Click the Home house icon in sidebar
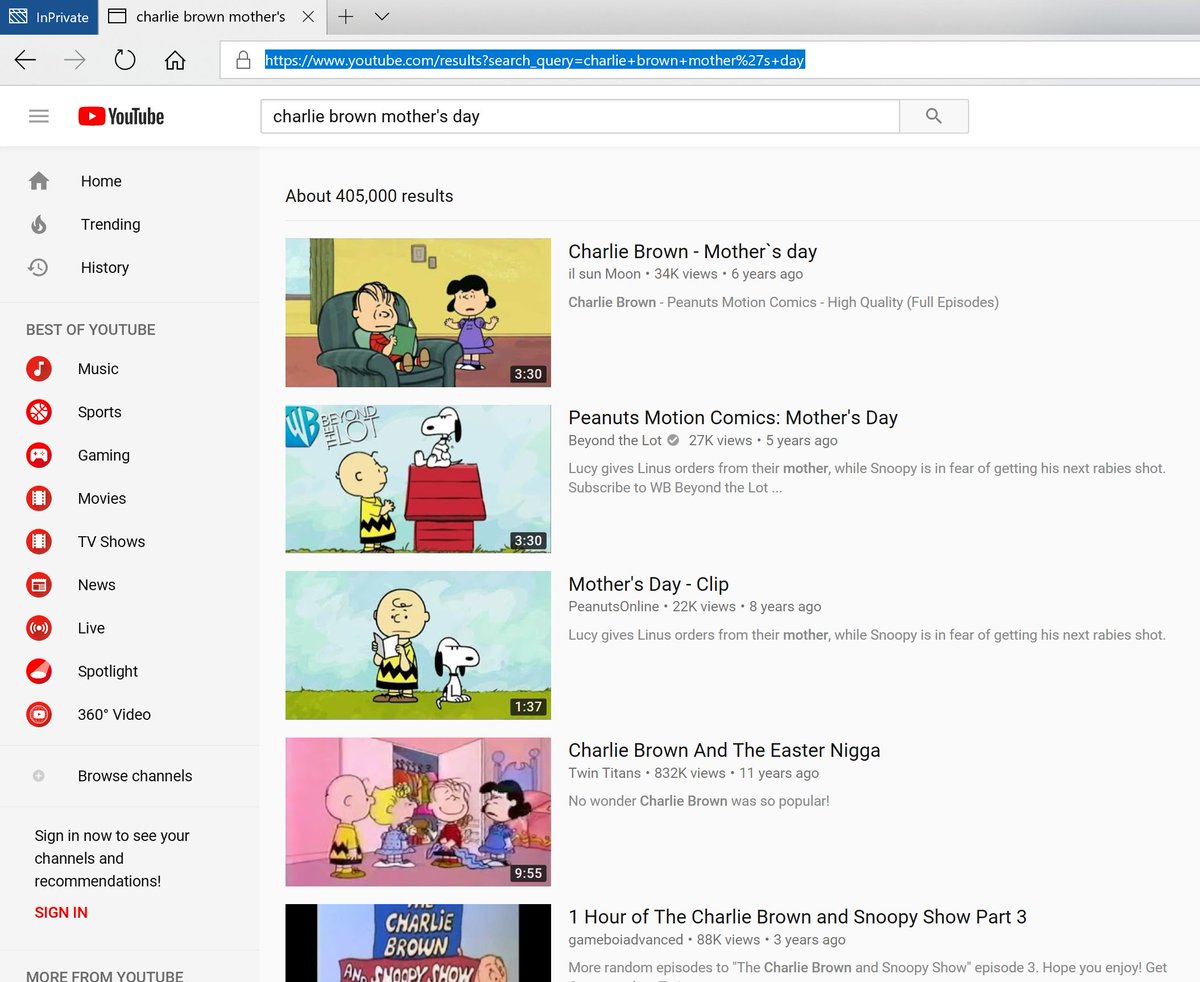The height and width of the screenshot is (982, 1200). [x=39, y=181]
